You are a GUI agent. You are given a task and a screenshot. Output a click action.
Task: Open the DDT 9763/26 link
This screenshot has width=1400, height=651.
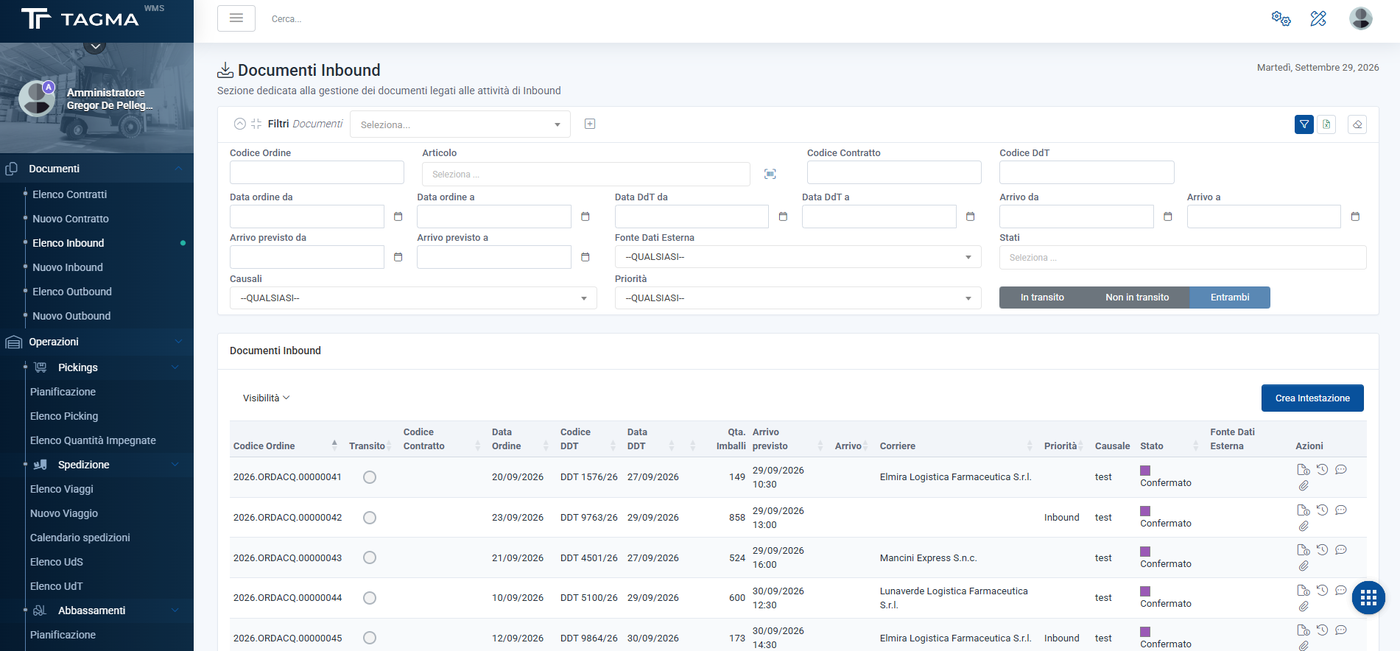589,517
